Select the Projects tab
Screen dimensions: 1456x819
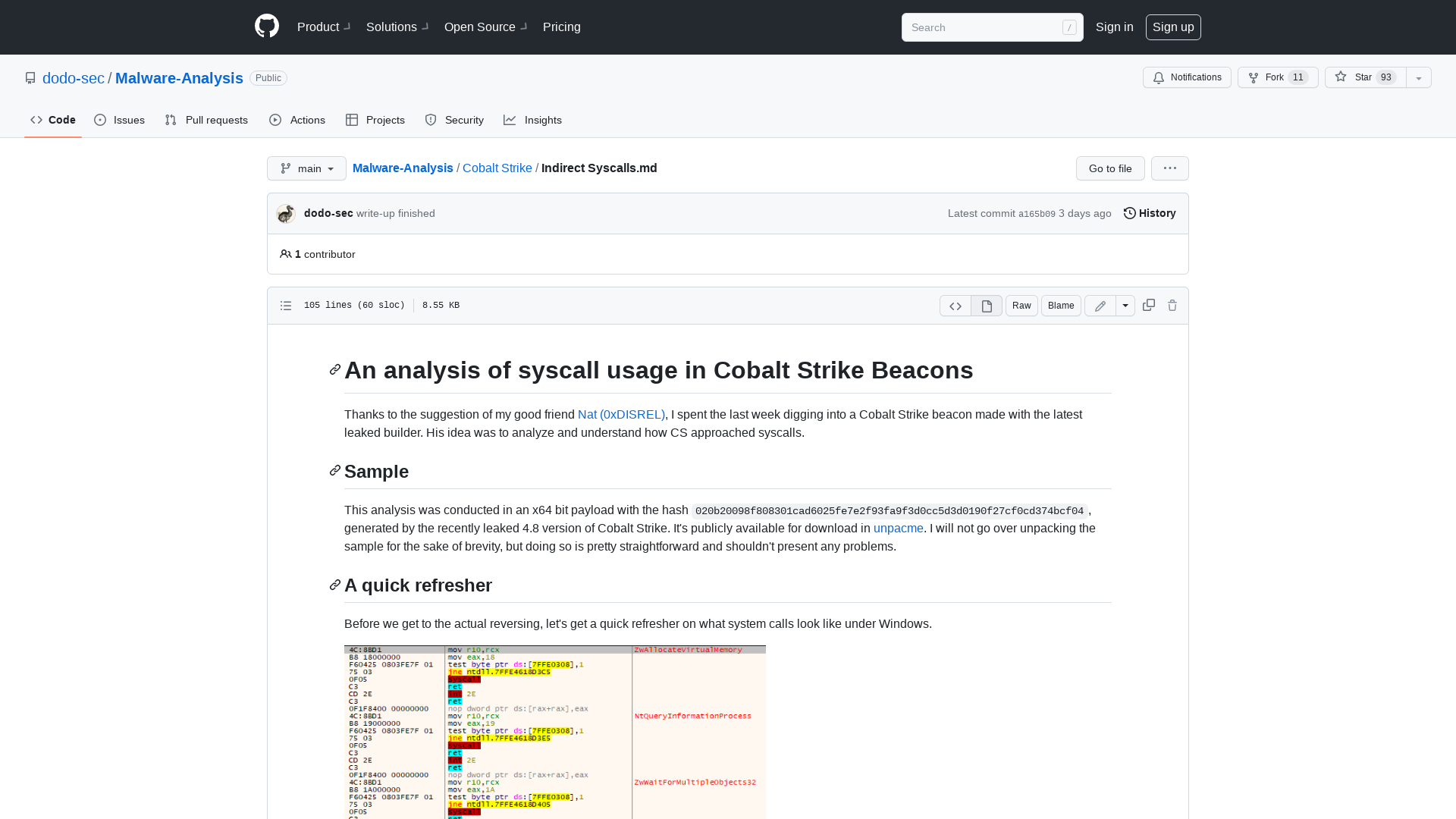pos(374,120)
